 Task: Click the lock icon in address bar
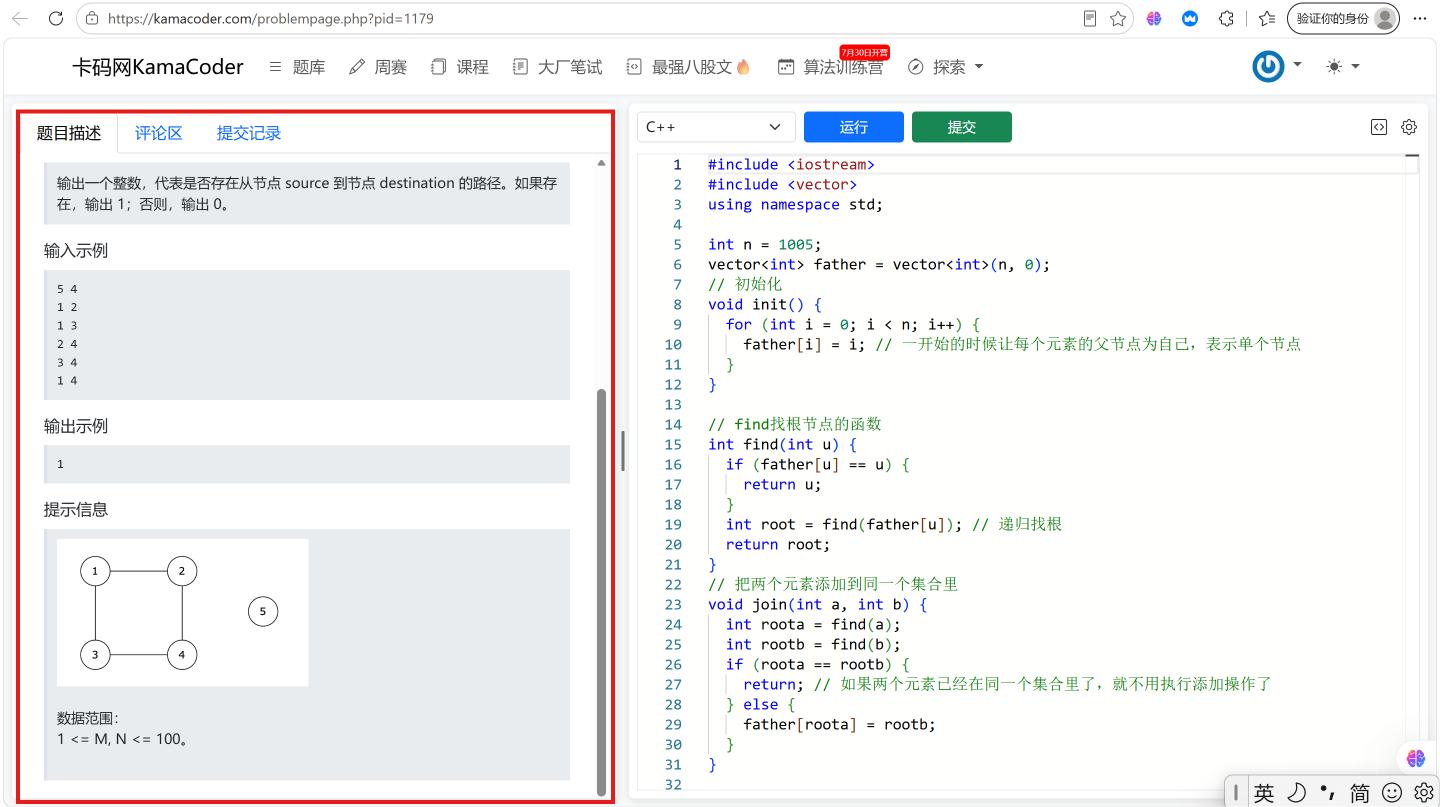click(x=93, y=18)
